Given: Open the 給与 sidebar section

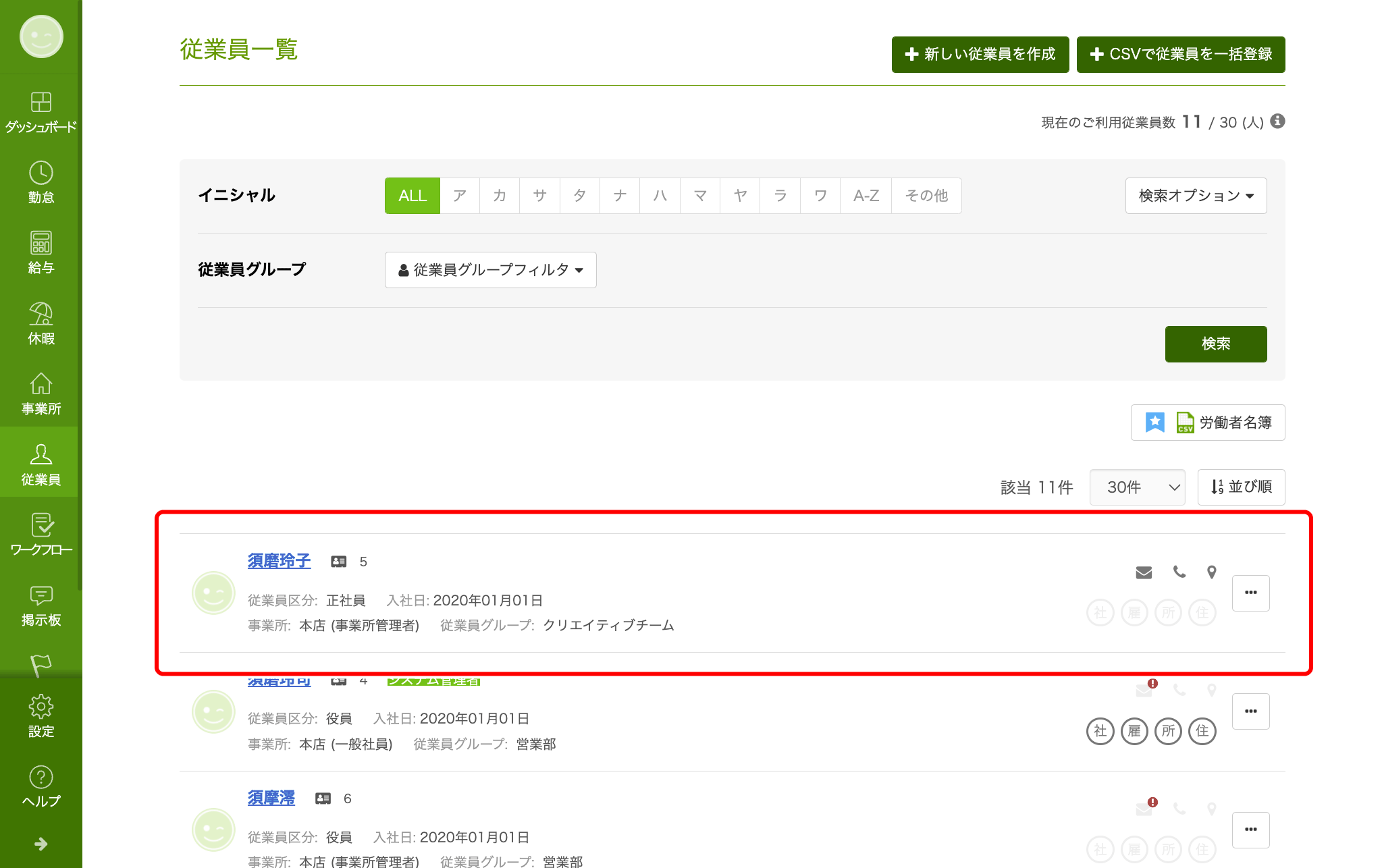Looking at the screenshot, I should 41,252.
